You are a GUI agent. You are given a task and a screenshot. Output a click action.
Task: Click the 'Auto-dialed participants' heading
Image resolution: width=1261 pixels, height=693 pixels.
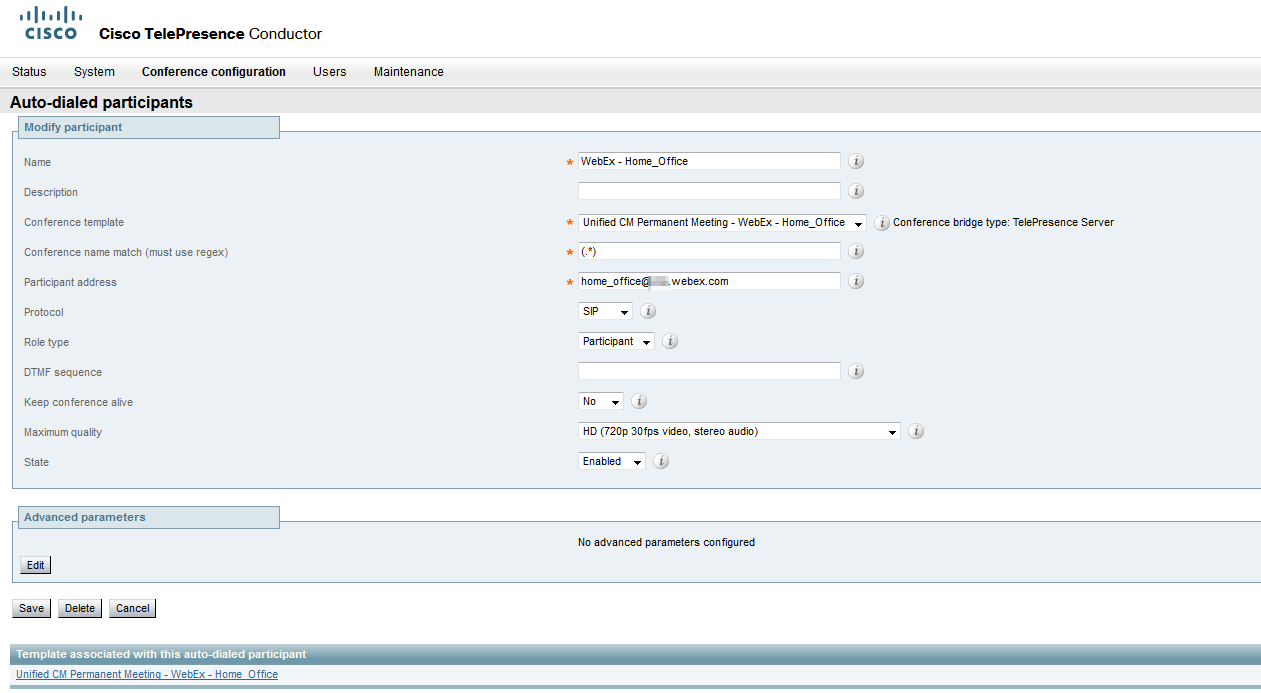click(101, 102)
